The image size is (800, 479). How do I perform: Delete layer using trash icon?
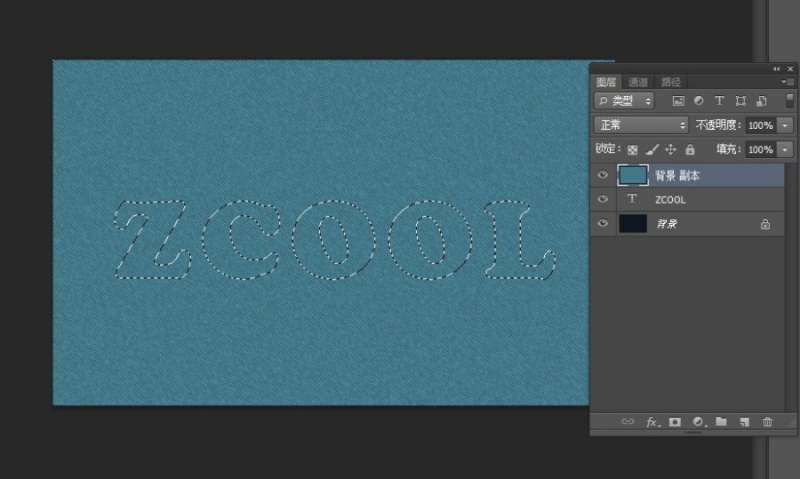767,422
